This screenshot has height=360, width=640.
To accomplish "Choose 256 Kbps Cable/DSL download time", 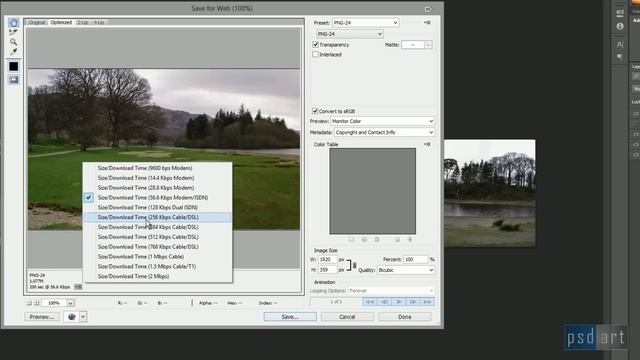I will pos(158,217).
